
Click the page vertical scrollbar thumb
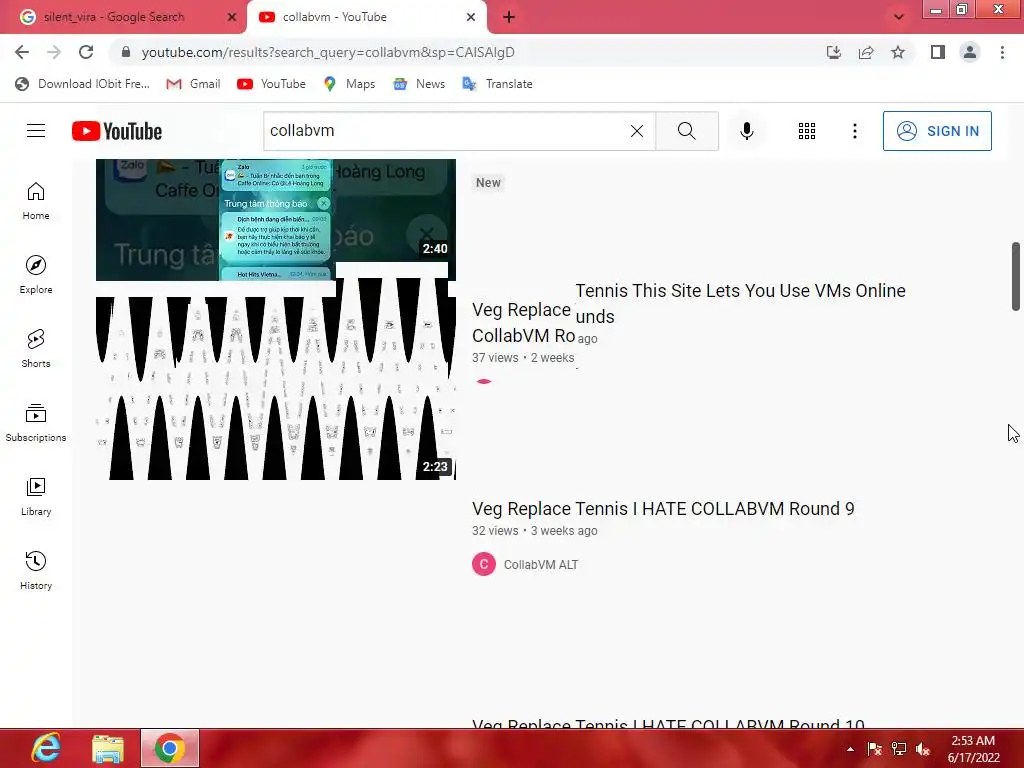point(1016,276)
